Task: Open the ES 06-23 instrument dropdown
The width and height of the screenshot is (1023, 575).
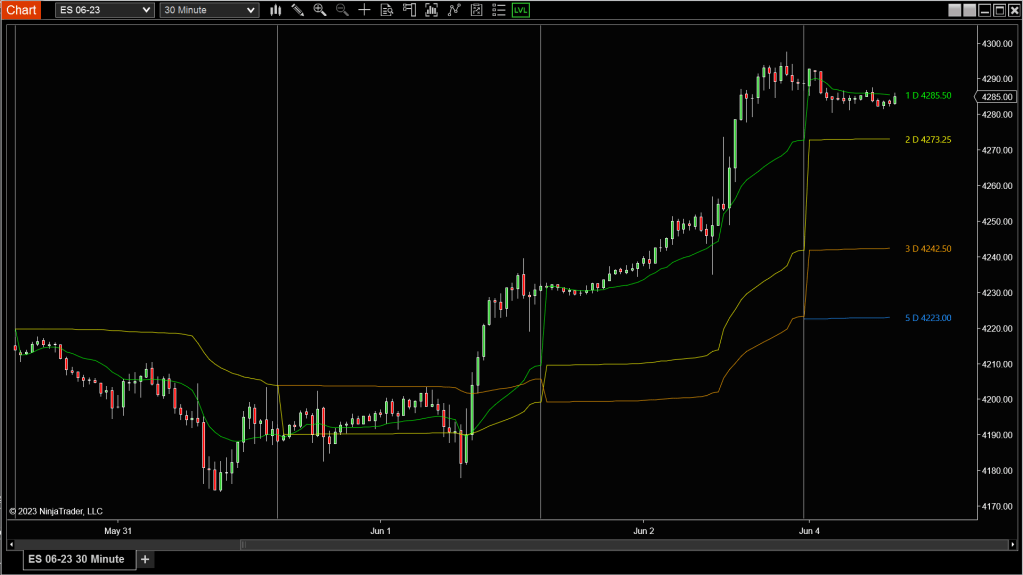Action: (104, 10)
